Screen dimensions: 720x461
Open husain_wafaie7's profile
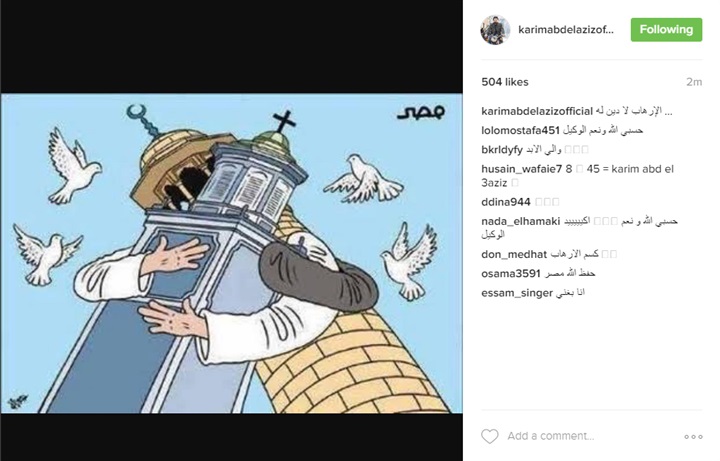522,169
